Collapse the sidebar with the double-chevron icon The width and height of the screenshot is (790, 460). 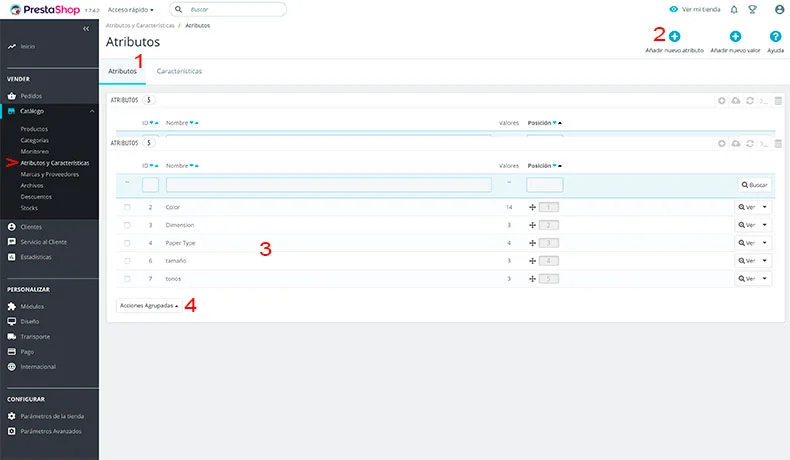click(86, 29)
